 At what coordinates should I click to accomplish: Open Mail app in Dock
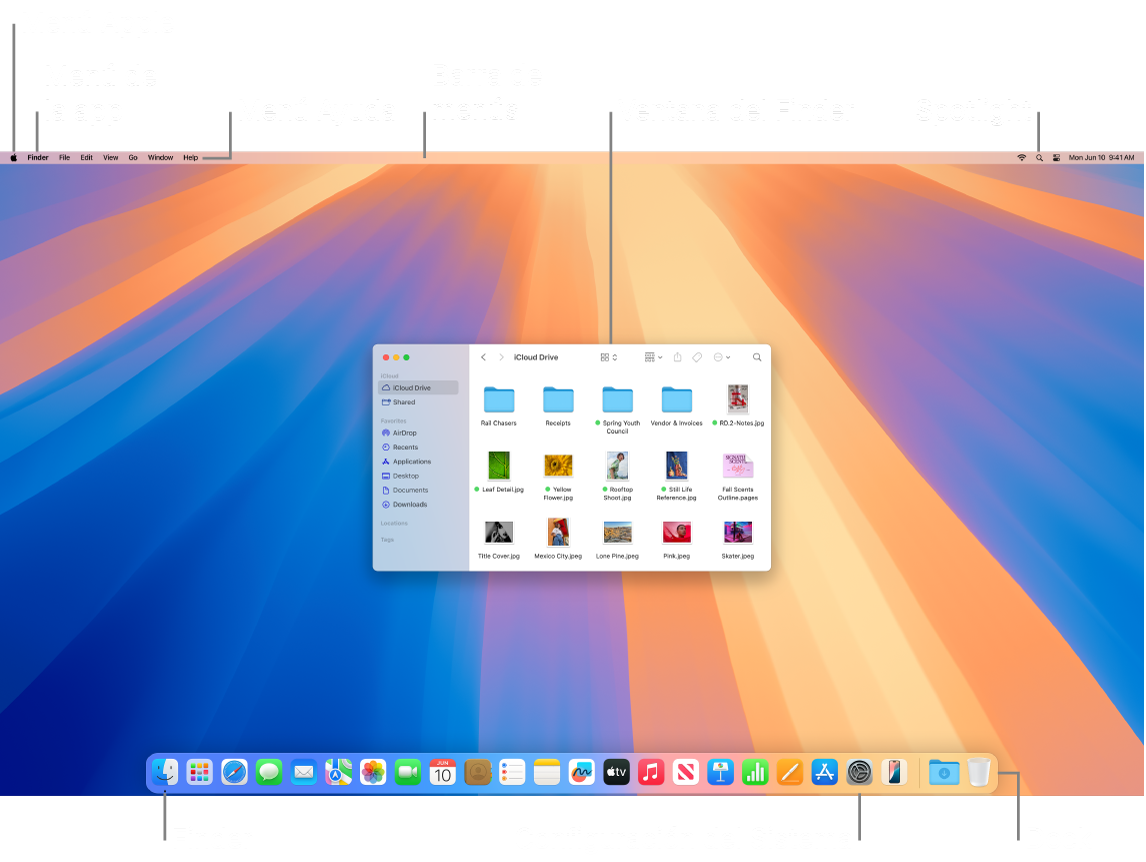click(x=304, y=772)
